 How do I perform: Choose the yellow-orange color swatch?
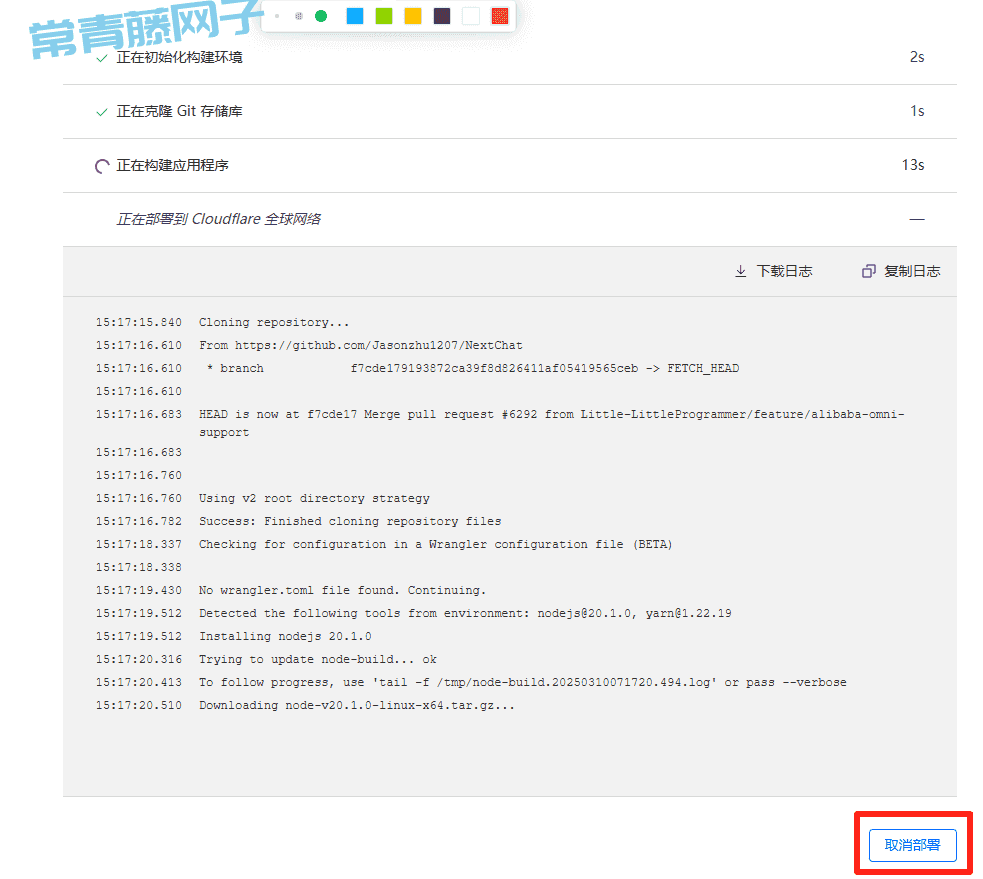[413, 16]
